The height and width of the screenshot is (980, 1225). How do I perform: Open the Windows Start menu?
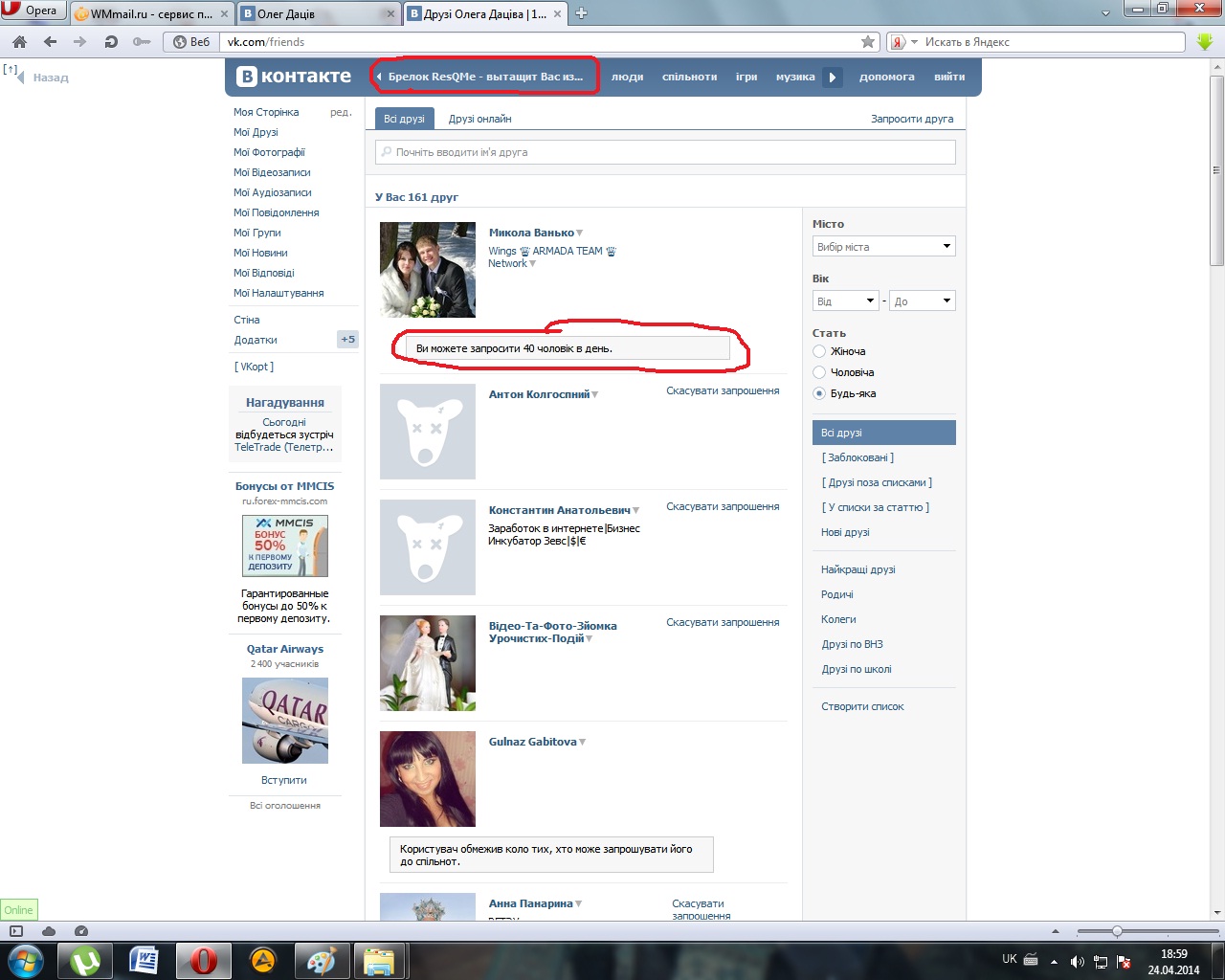(x=26, y=960)
